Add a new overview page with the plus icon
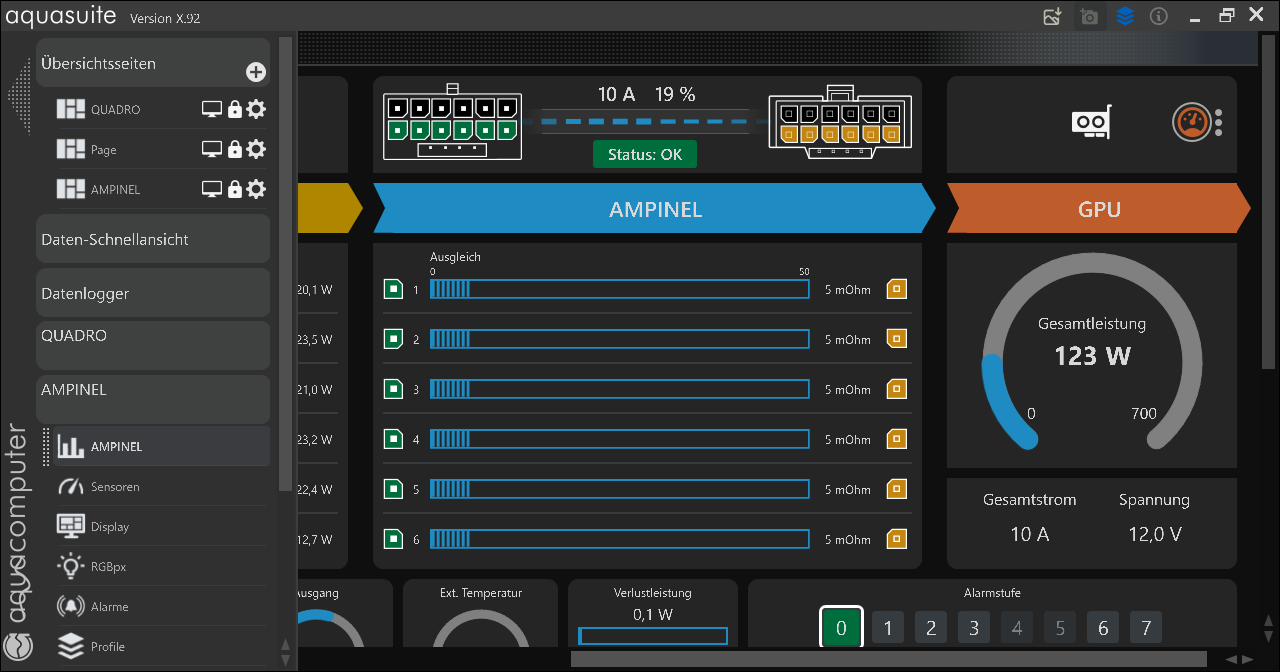Screen dimensions: 1280x672 [x=256, y=72]
